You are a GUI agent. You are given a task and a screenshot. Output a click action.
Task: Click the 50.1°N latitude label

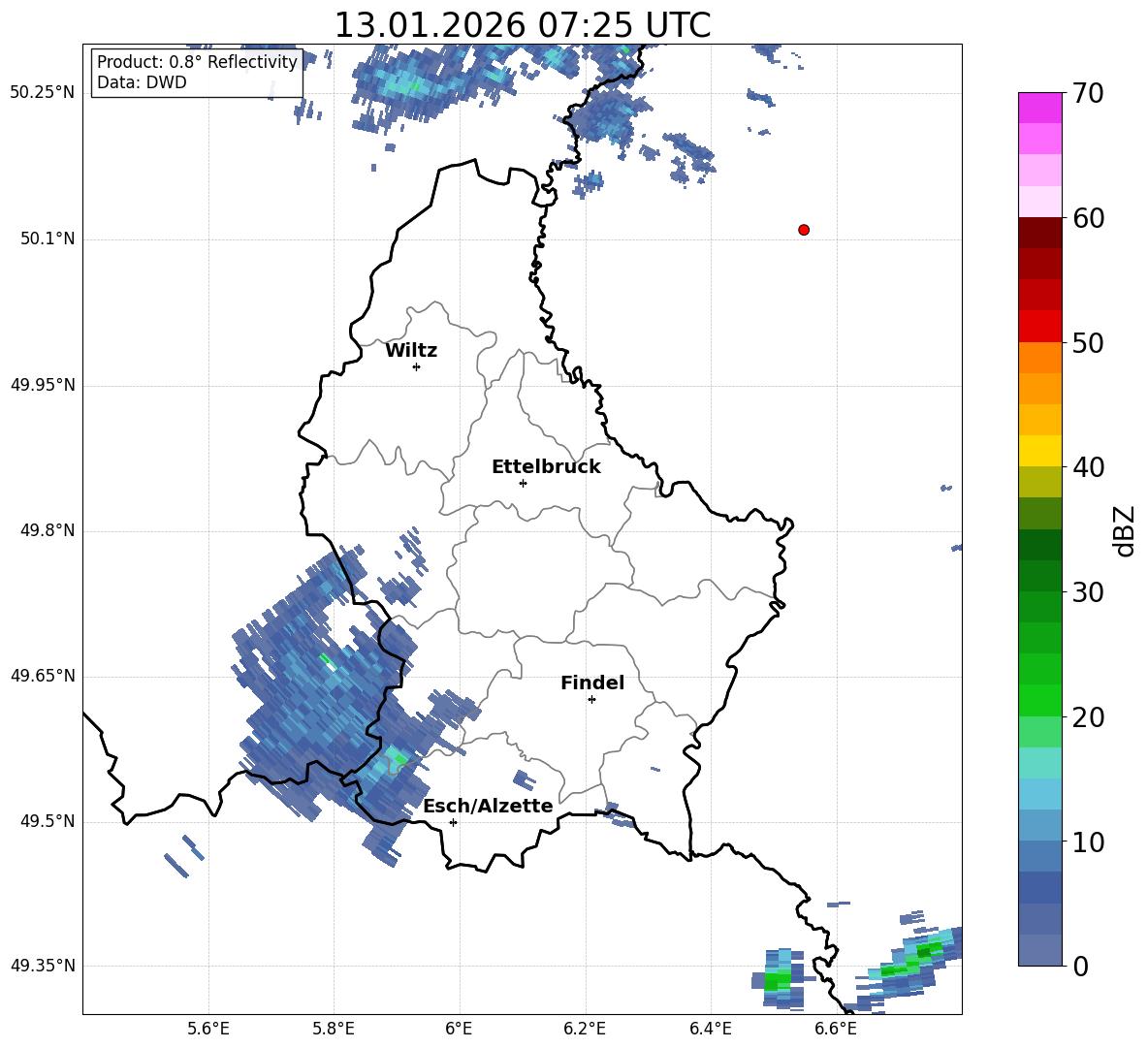(48, 238)
